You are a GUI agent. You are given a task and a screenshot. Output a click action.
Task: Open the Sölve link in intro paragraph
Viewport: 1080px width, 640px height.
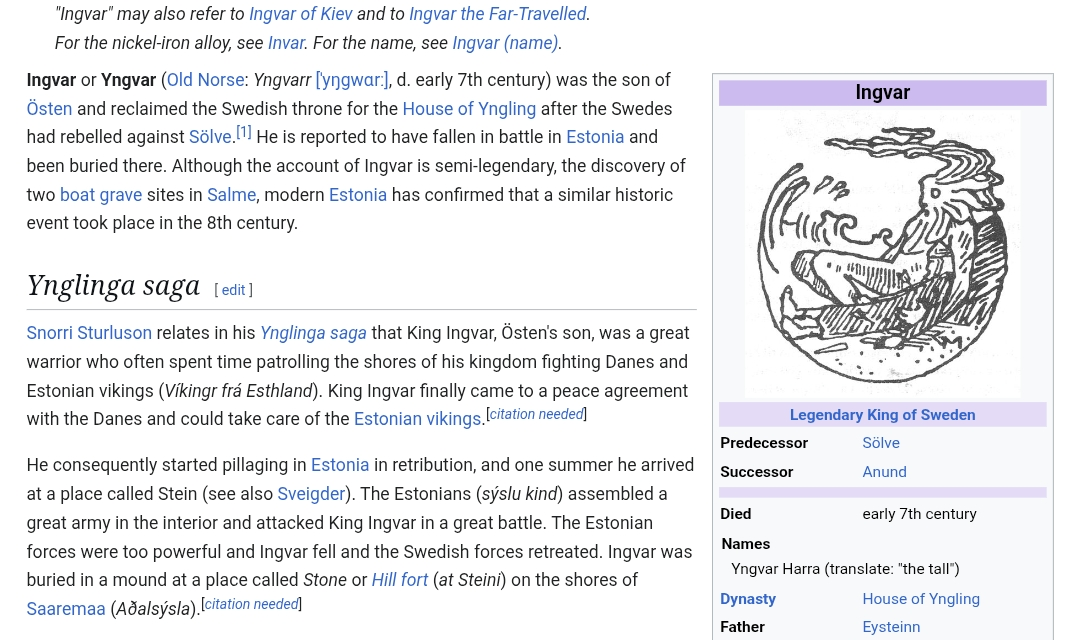(x=210, y=137)
